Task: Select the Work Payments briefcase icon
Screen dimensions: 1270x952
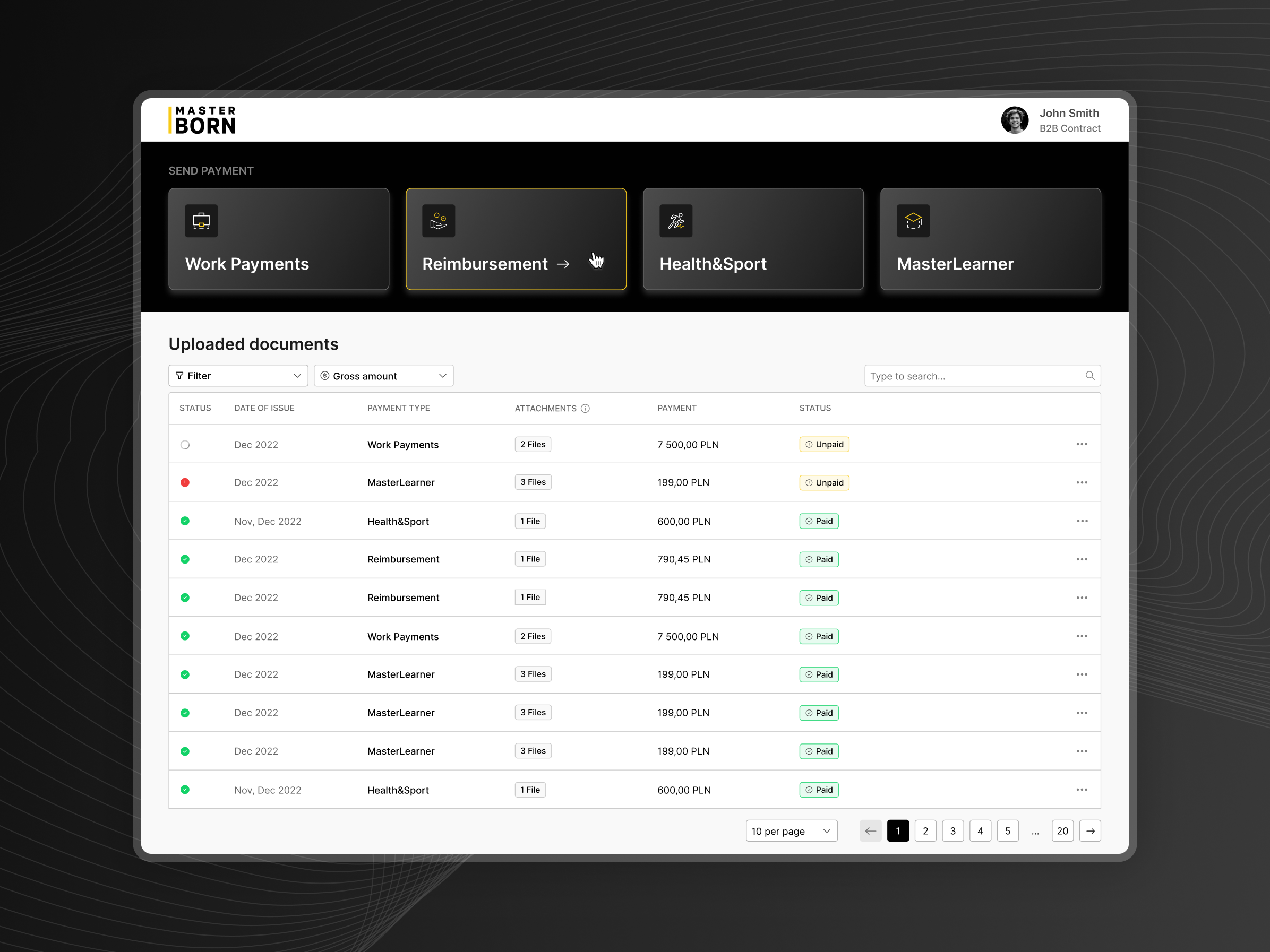Action: pos(202,221)
